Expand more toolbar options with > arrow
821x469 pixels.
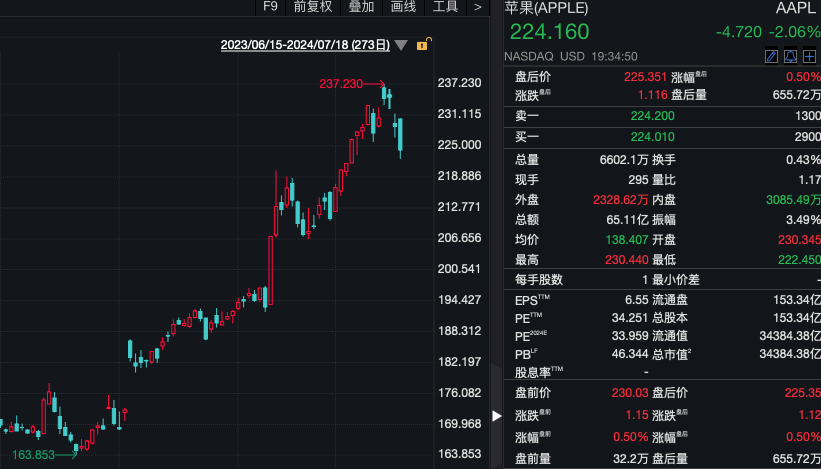pyautogui.click(x=478, y=7)
